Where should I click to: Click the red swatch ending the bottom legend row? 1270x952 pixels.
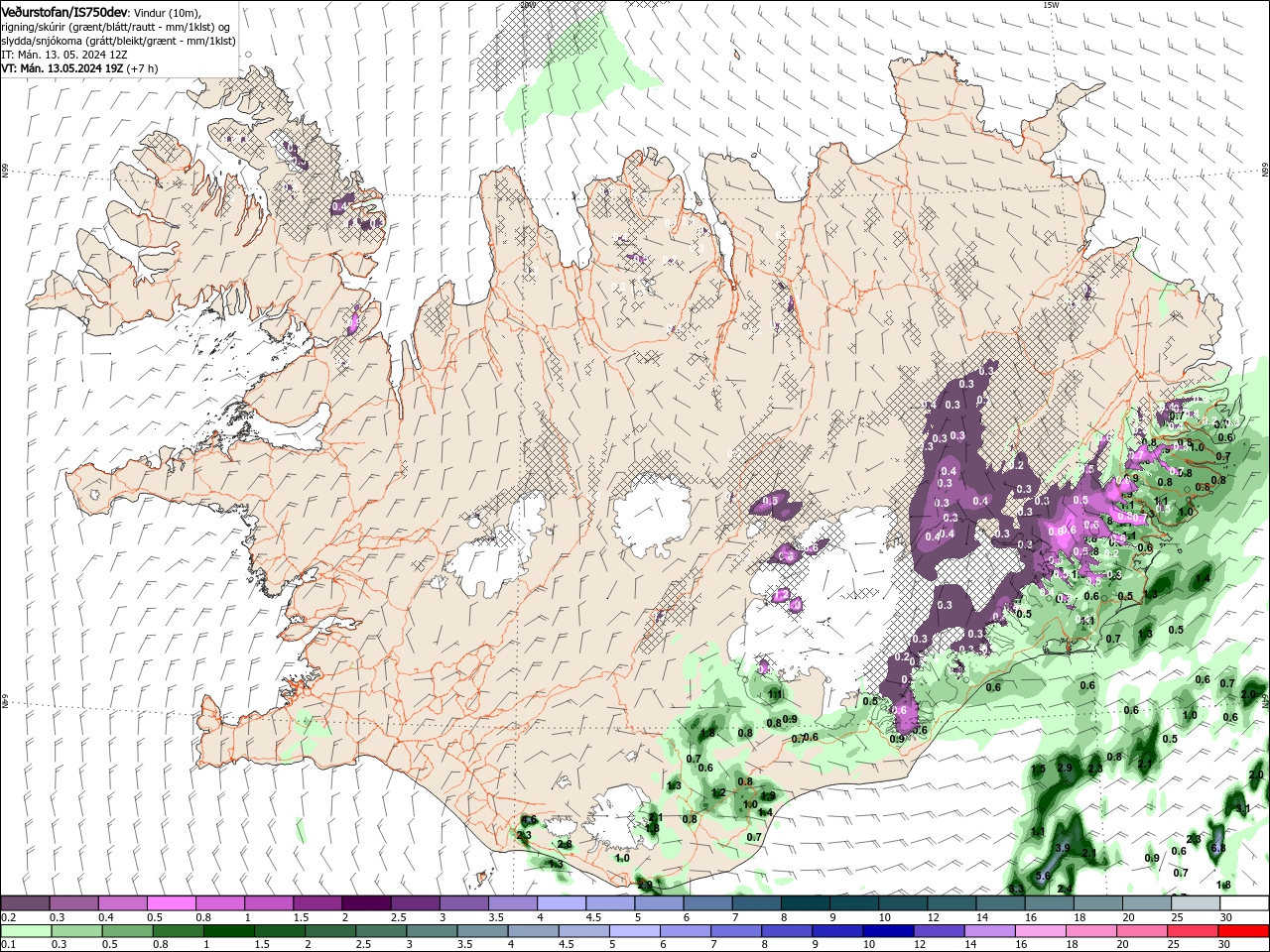point(1244,931)
